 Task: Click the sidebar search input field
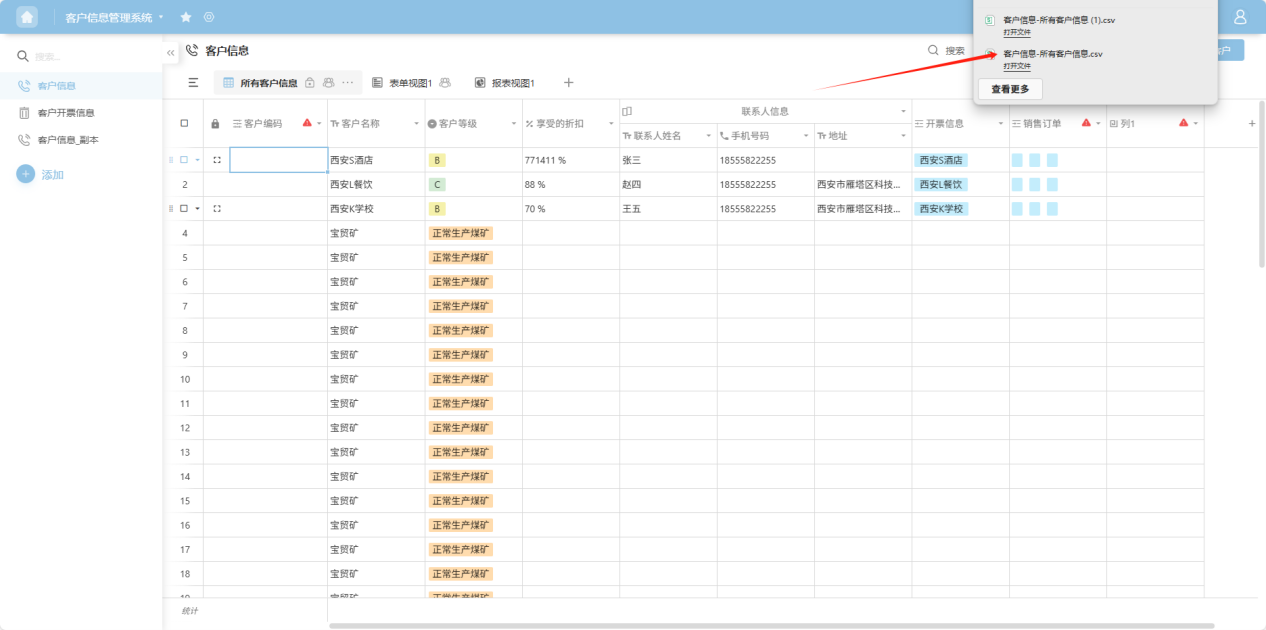point(90,56)
